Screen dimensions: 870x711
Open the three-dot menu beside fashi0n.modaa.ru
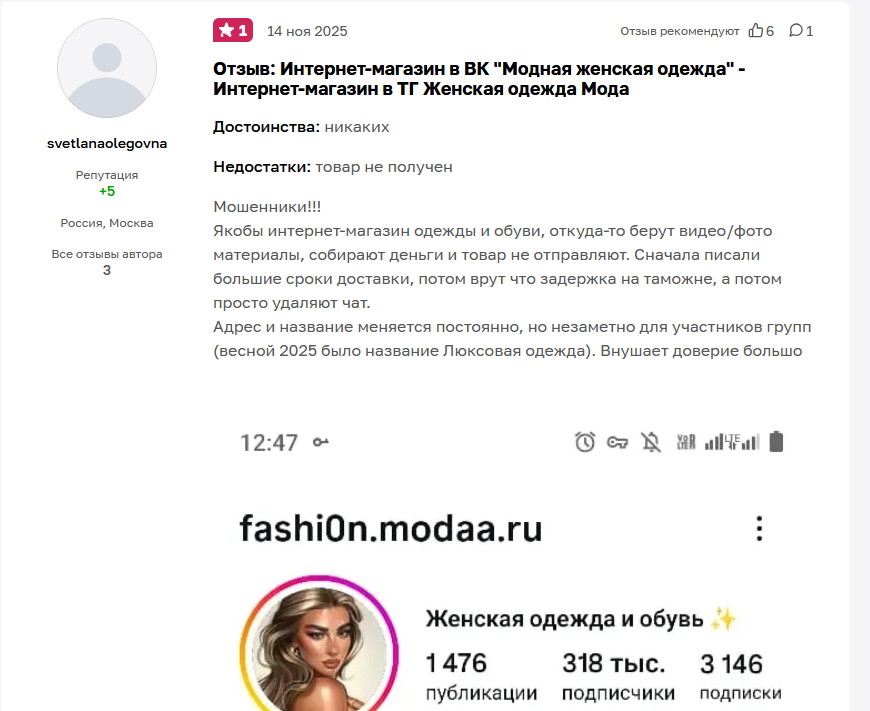tap(759, 528)
